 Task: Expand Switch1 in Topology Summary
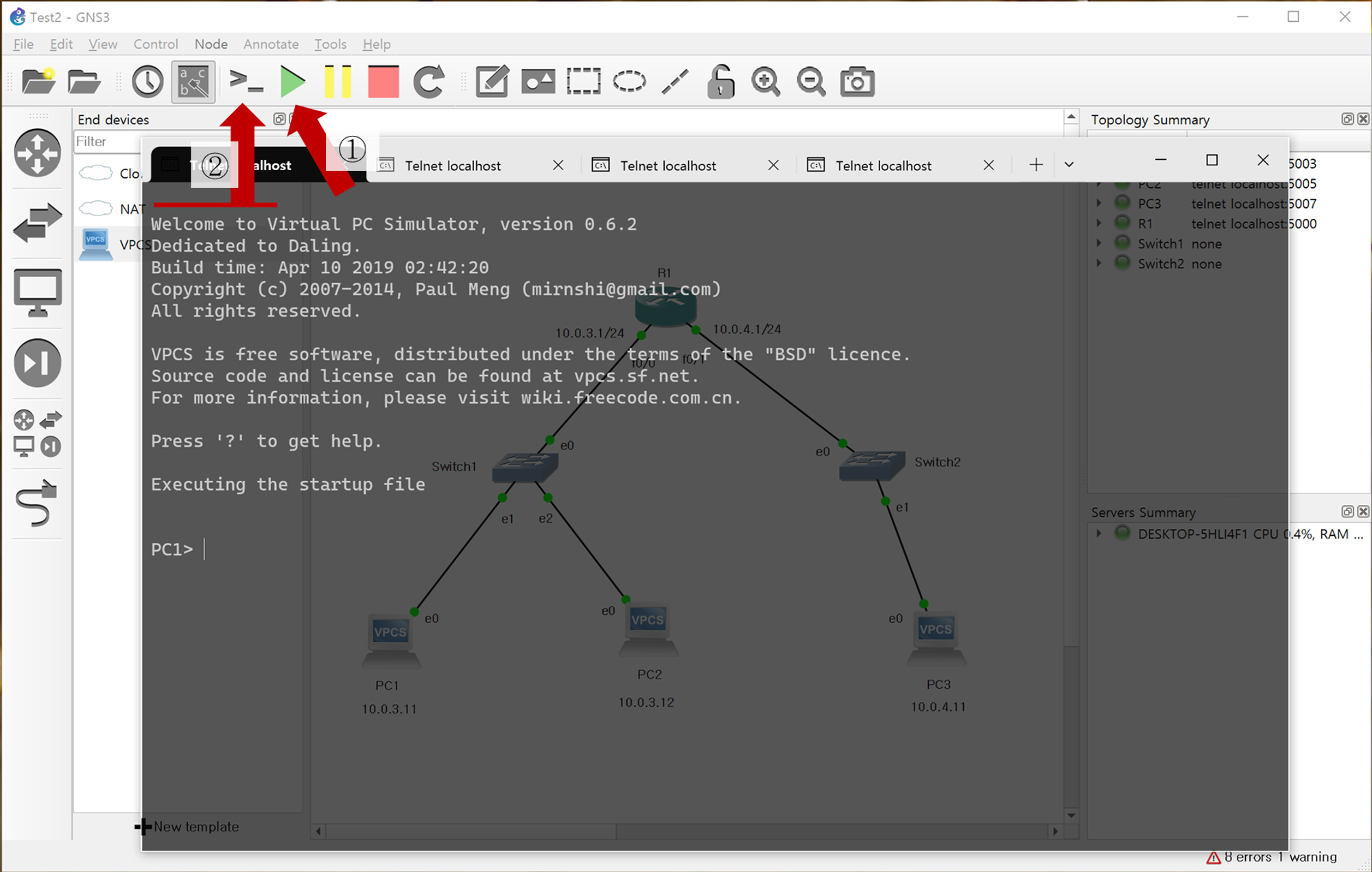point(1099,244)
